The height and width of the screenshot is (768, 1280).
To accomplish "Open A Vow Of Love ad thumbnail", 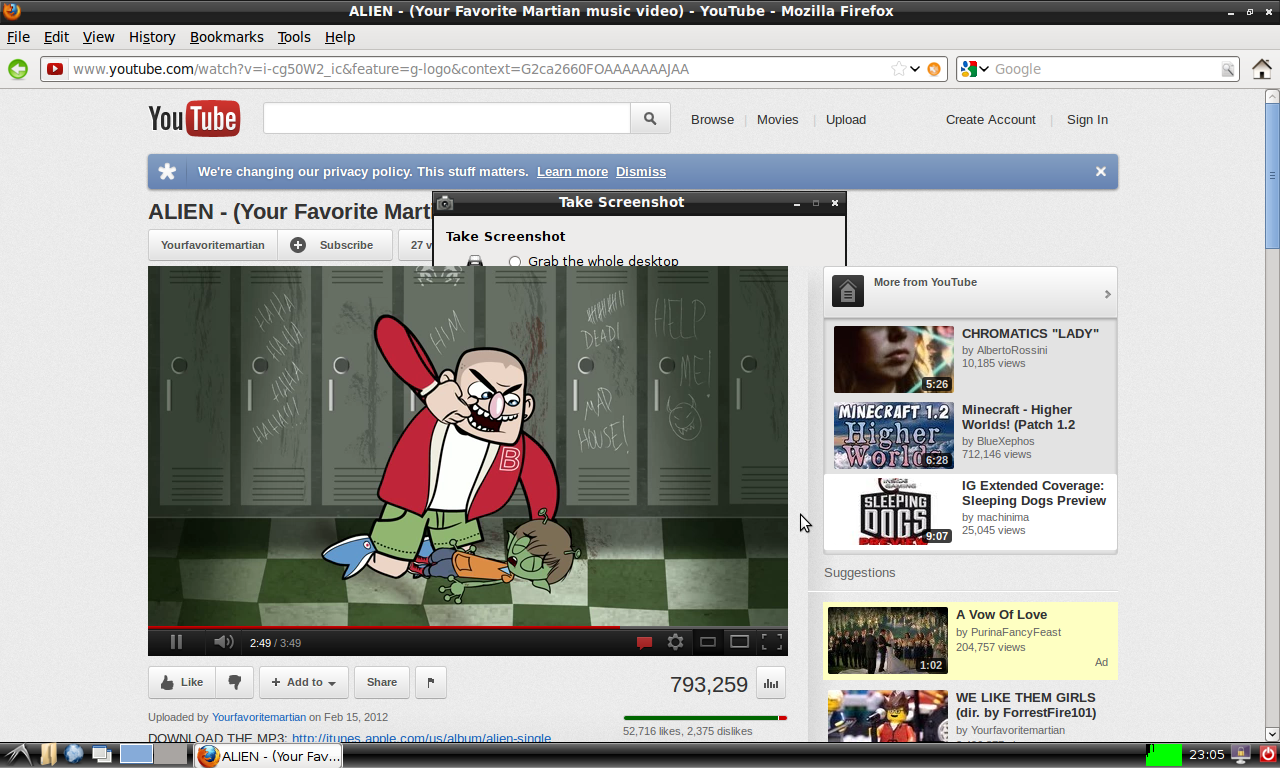I will point(888,640).
